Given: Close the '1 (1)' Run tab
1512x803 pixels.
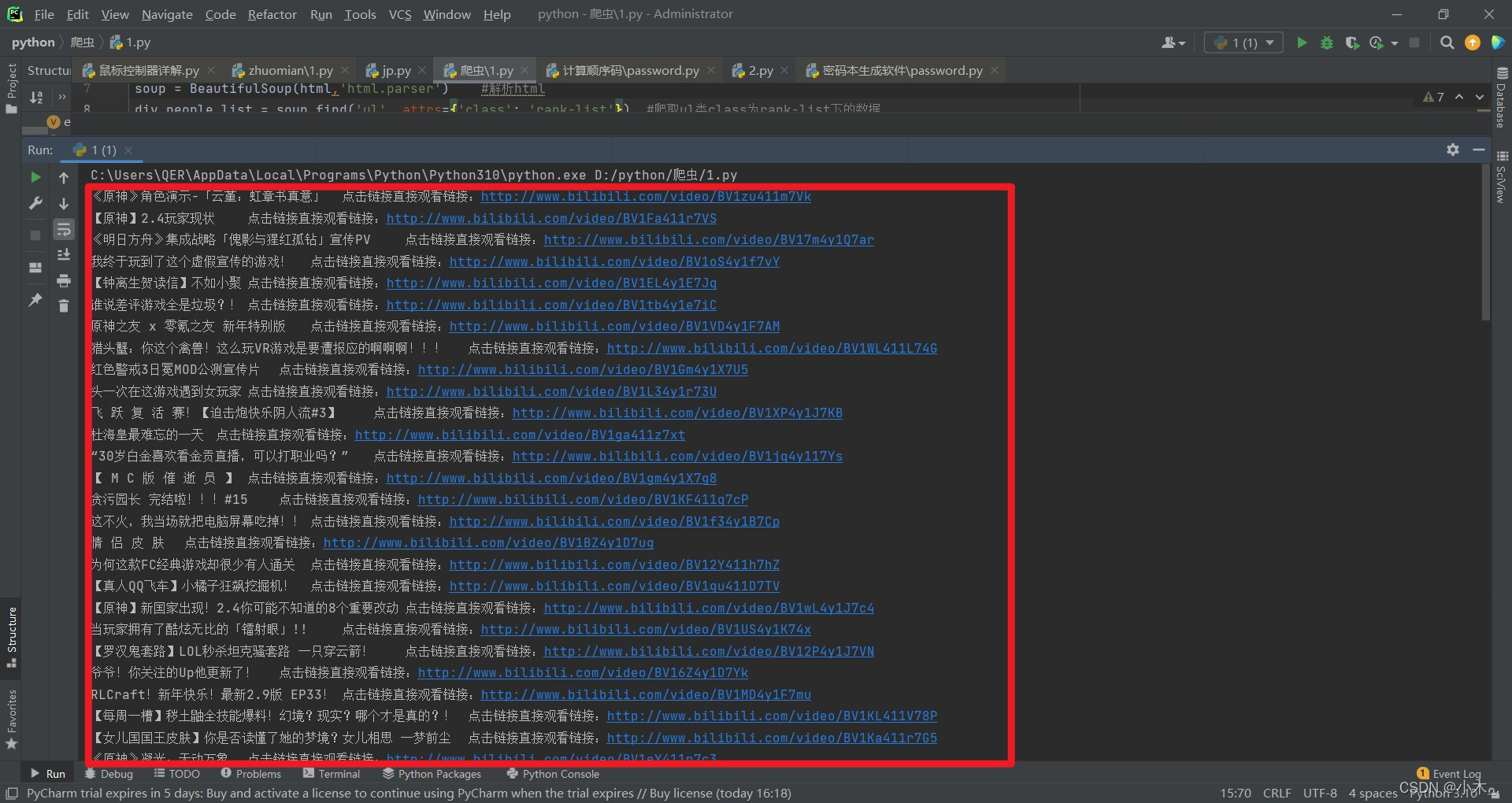Looking at the screenshot, I should pyautogui.click(x=128, y=150).
